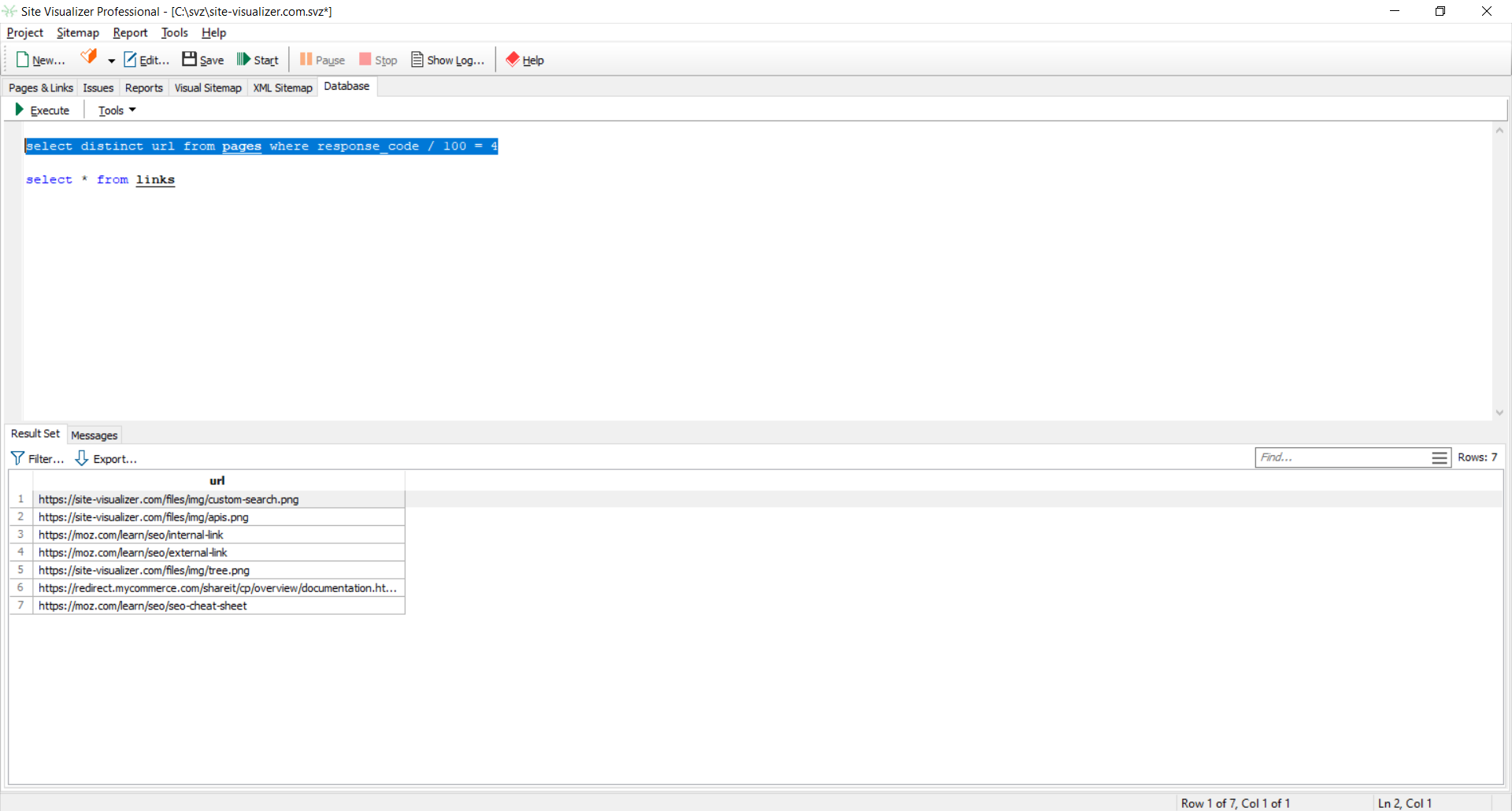Click the SQL editor scroll down arrow
The width and height of the screenshot is (1512, 811).
[1499, 413]
